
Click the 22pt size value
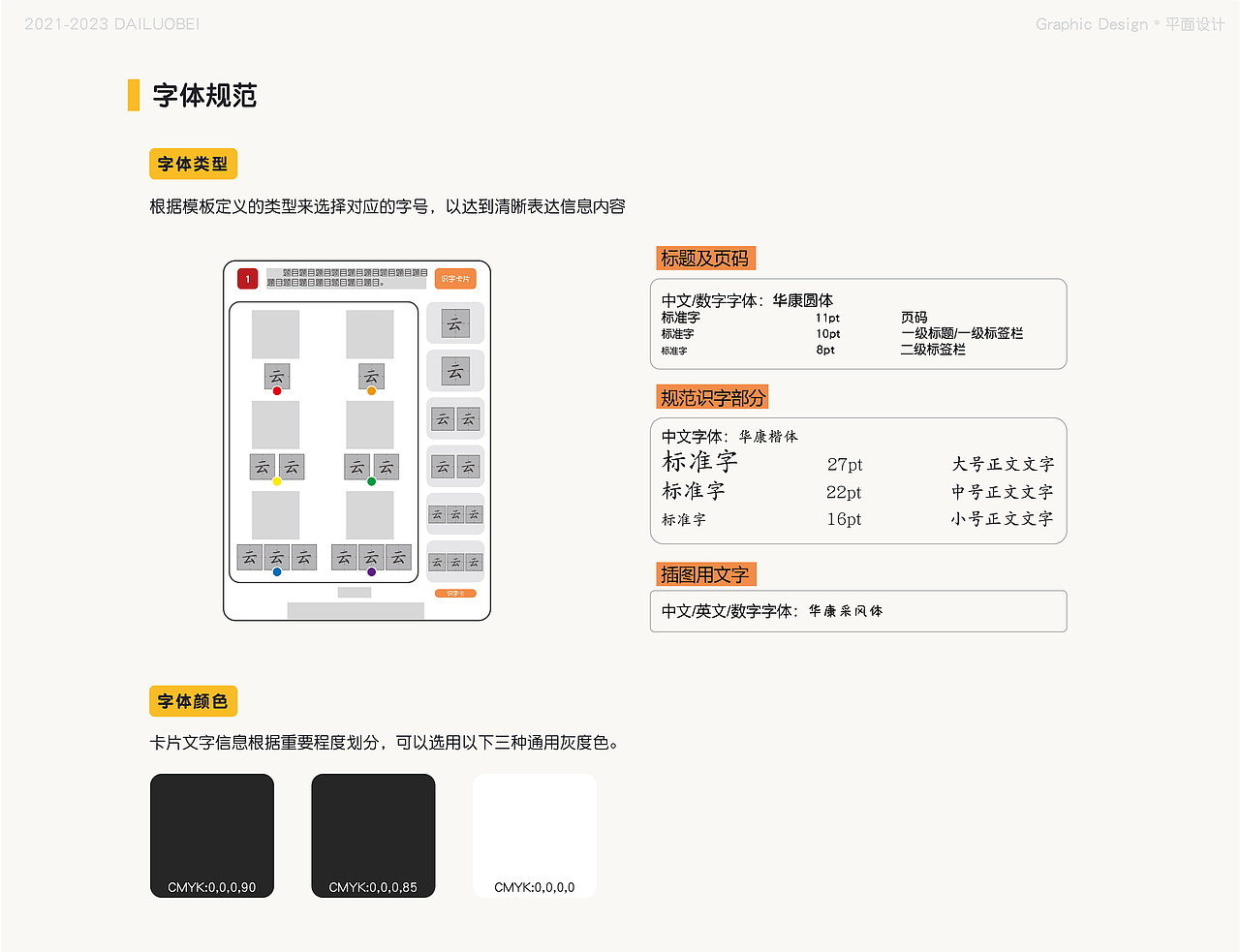tap(844, 492)
